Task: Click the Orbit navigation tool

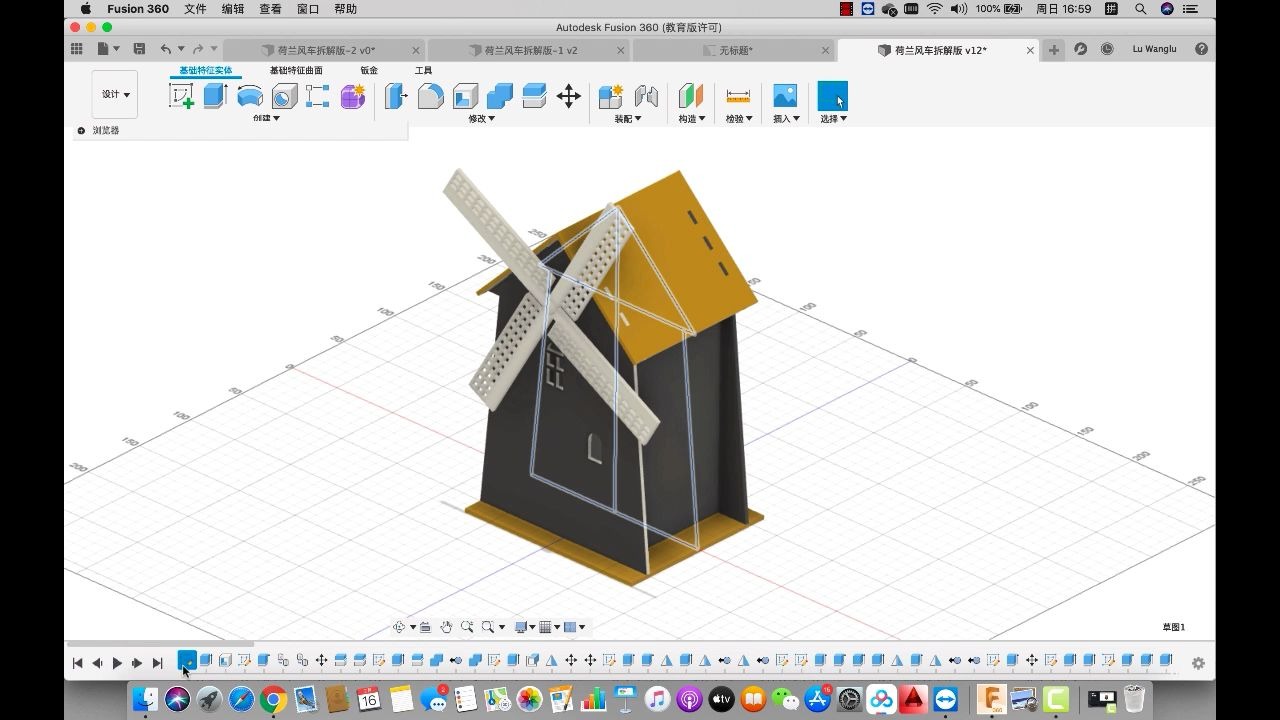Action: point(399,627)
